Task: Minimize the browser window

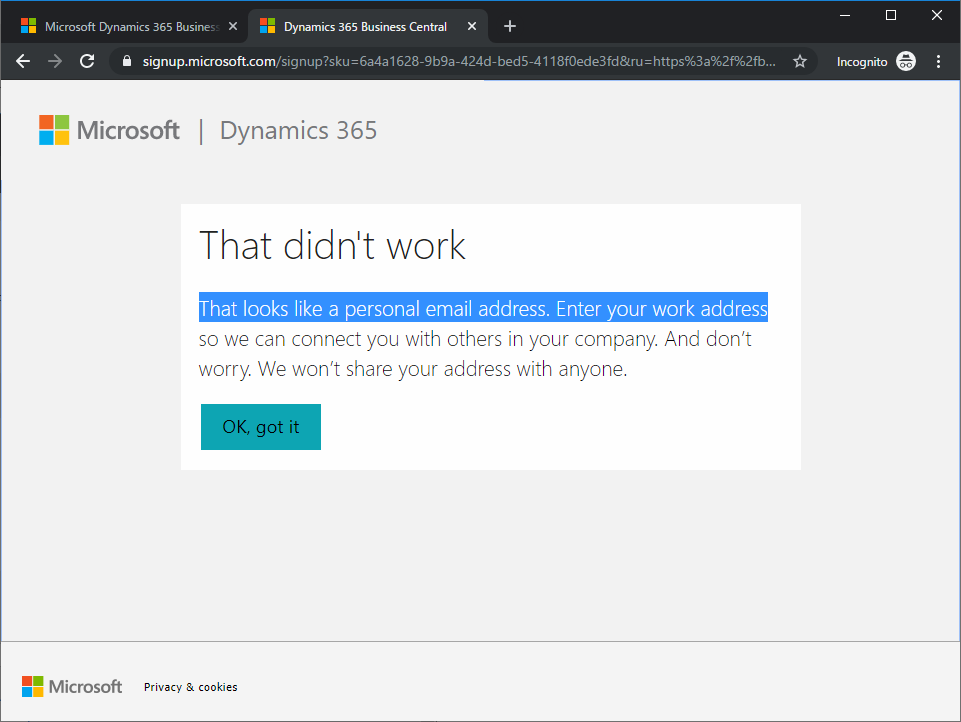Action: [845, 15]
